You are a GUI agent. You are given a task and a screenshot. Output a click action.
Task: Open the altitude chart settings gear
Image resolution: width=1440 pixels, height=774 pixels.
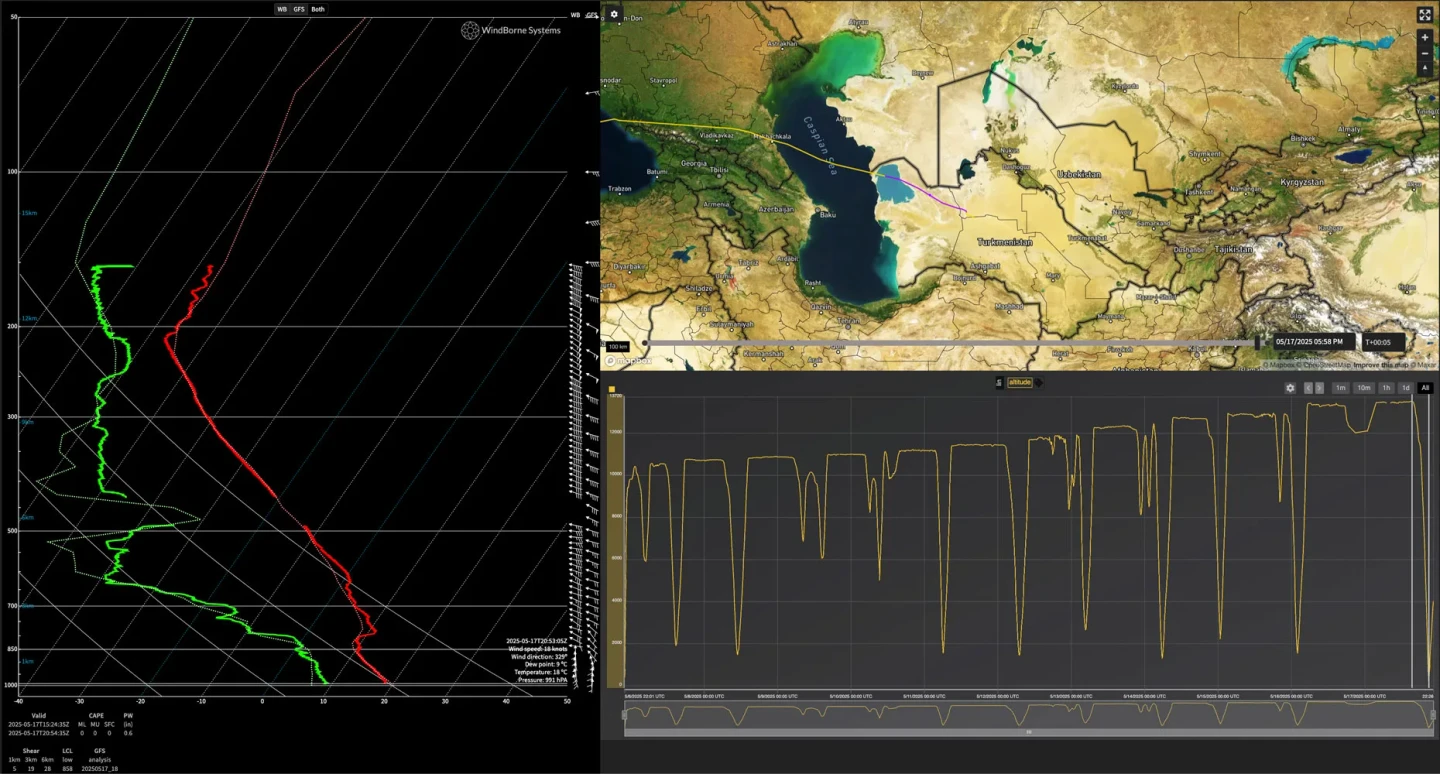(x=1290, y=388)
